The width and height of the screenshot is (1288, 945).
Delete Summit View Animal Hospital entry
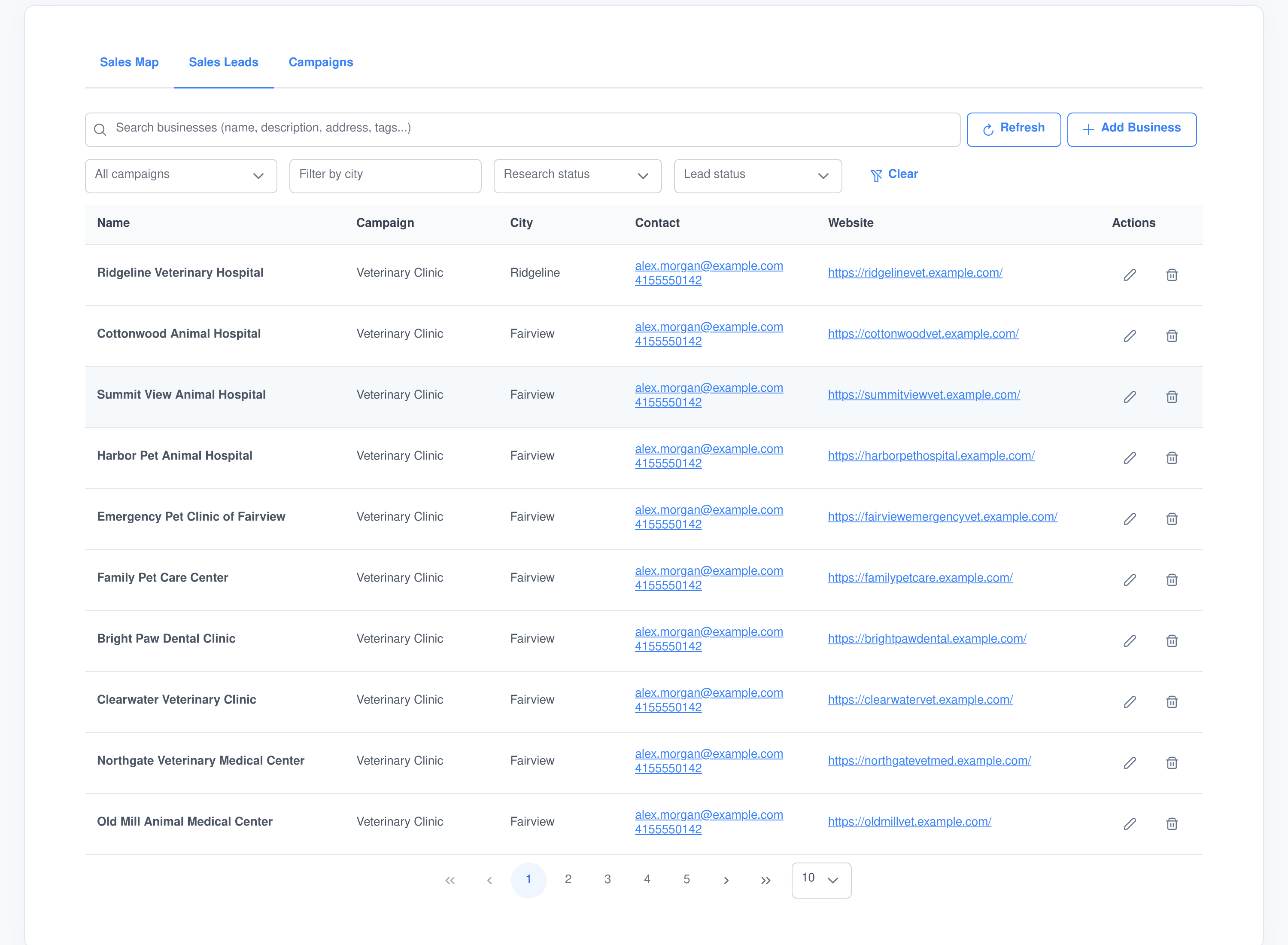pyautogui.click(x=1171, y=397)
